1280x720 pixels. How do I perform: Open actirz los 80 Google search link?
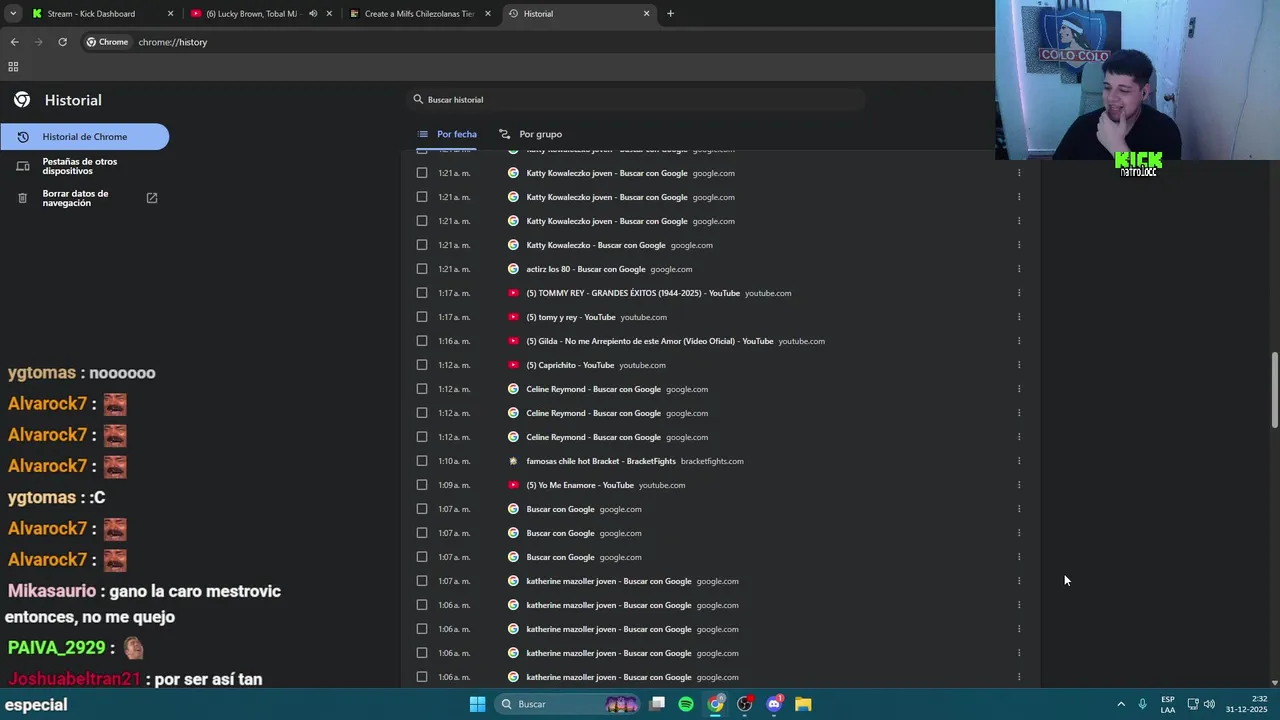(x=586, y=269)
